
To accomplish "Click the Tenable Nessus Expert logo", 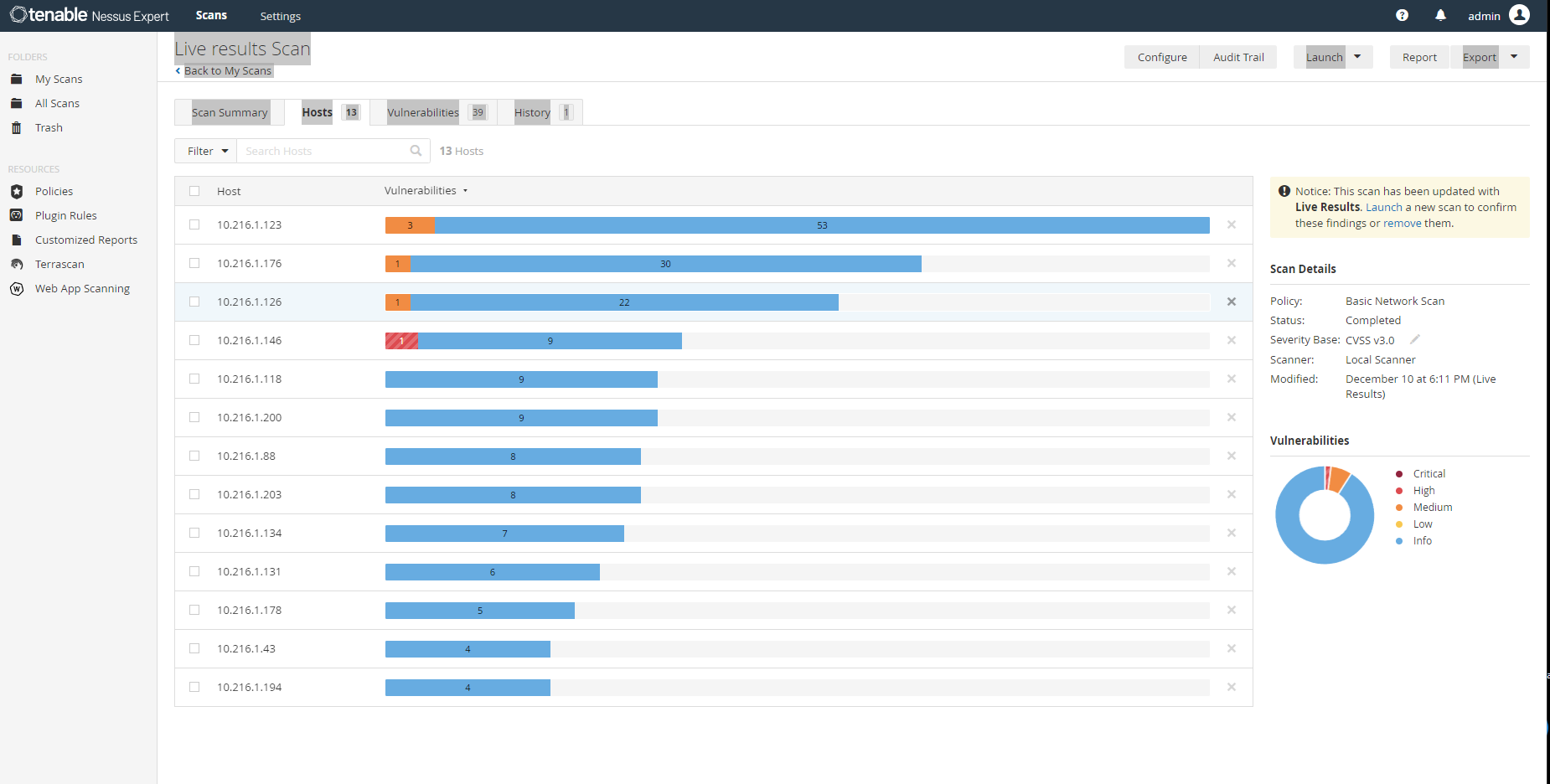I will [89, 15].
